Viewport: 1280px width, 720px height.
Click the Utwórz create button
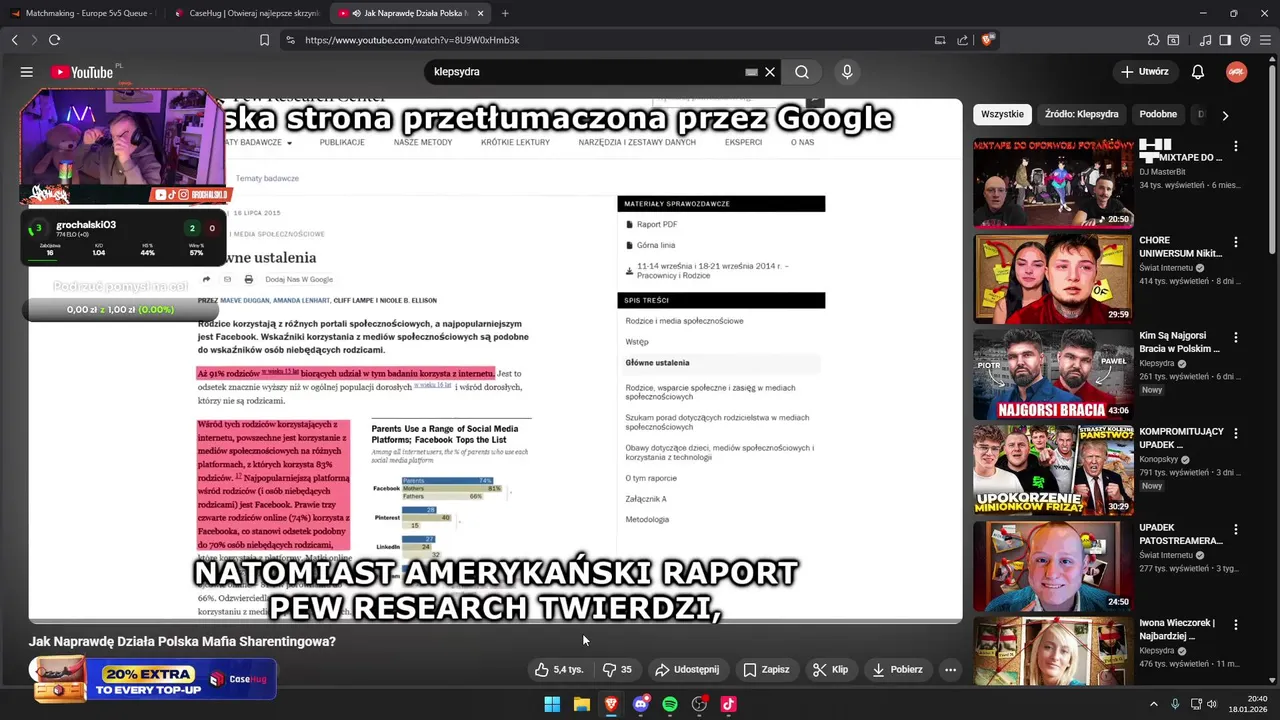tap(1144, 72)
